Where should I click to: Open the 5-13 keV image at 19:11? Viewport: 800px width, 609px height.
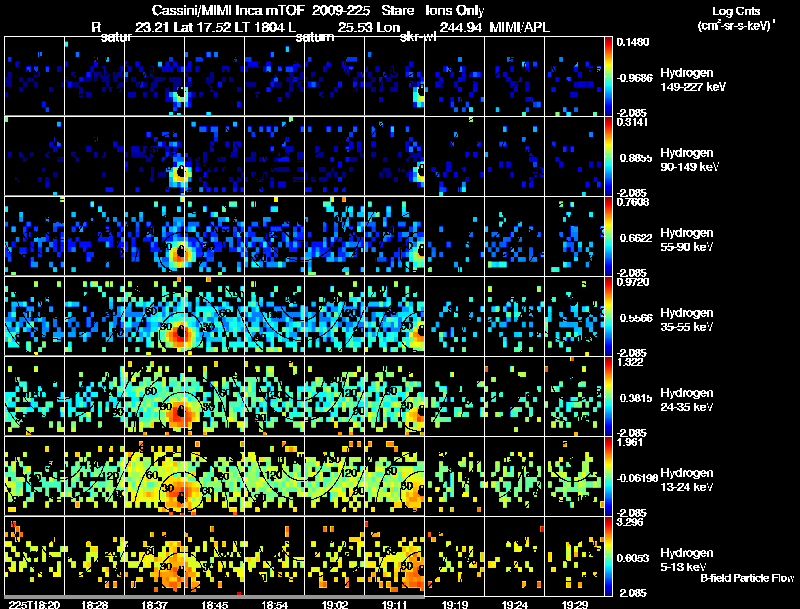[394, 556]
